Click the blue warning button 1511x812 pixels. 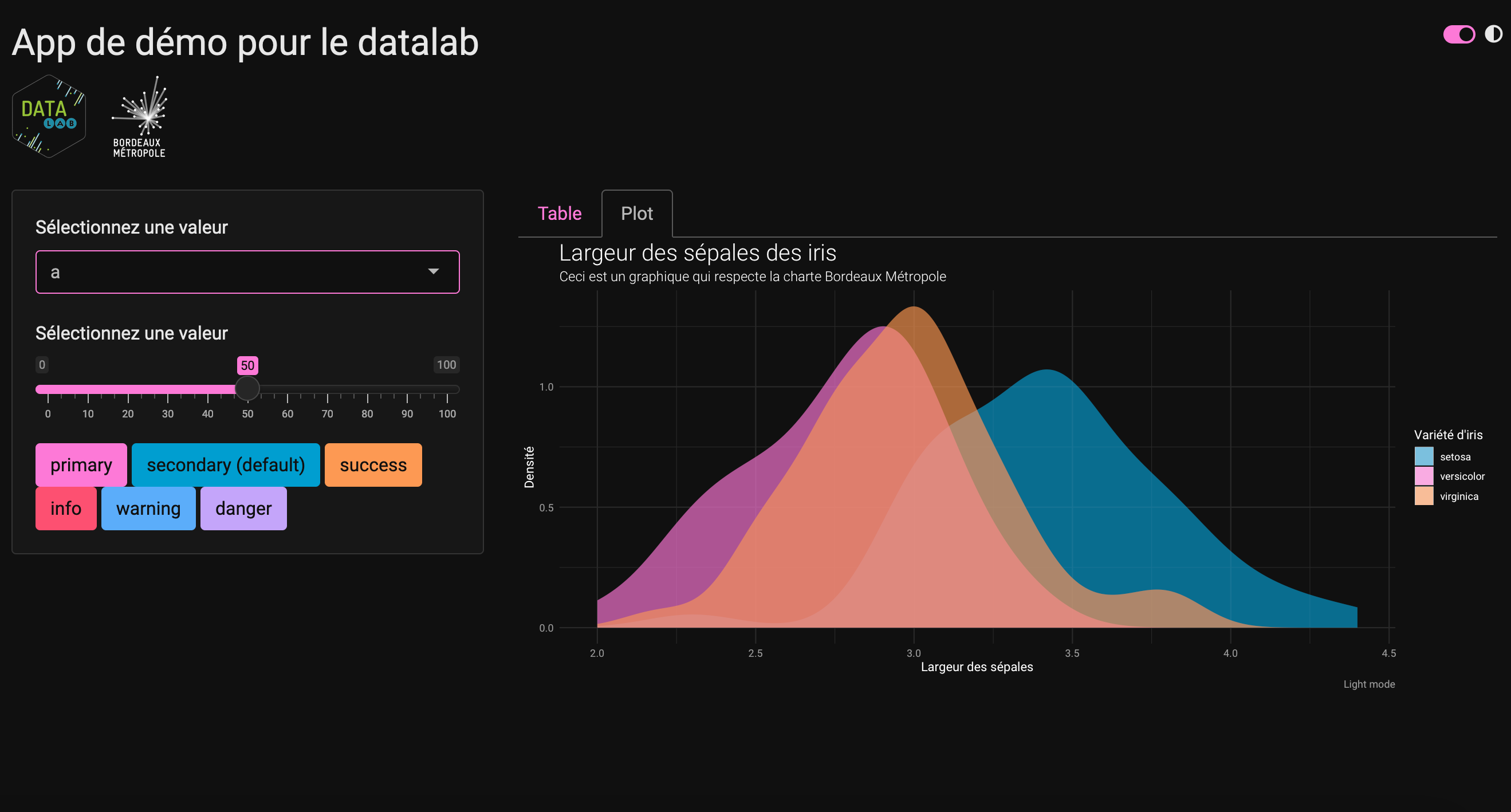tap(148, 509)
